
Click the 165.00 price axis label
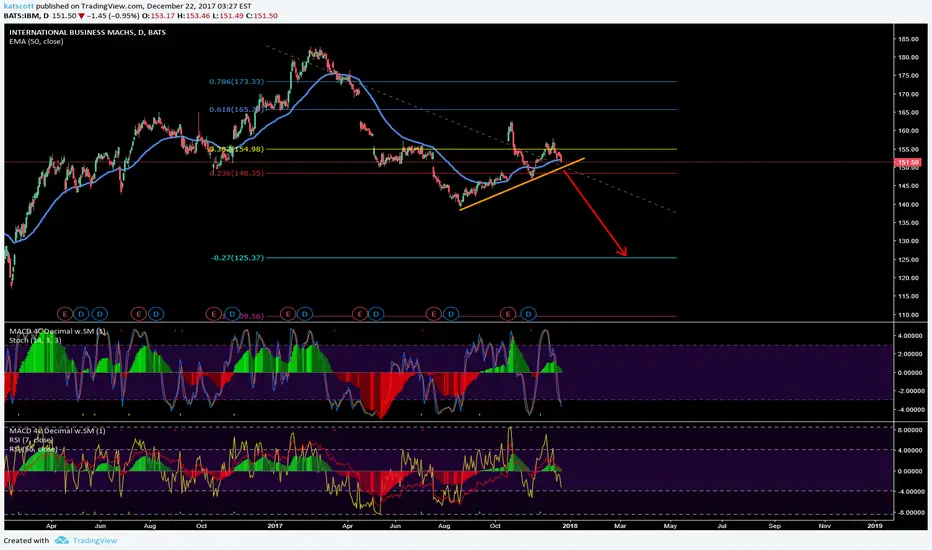coord(908,112)
